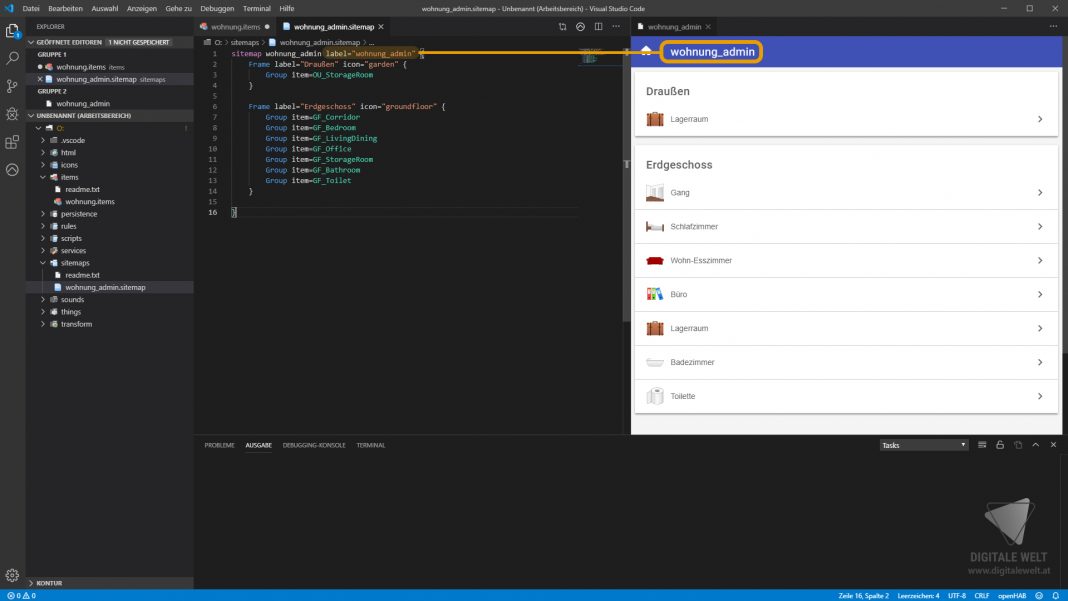The height and width of the screenshot is (601, 1068).
Task: Open the Terminal menu
Action: tap(256, 8)
